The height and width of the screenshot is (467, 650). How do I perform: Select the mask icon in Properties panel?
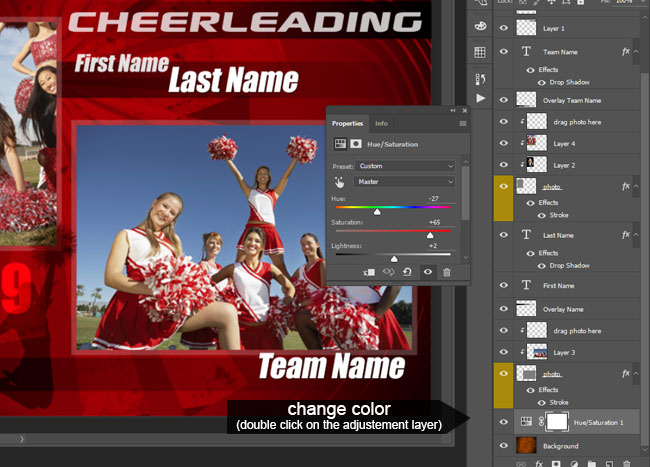pyautogui.click(x=356, y=144)
